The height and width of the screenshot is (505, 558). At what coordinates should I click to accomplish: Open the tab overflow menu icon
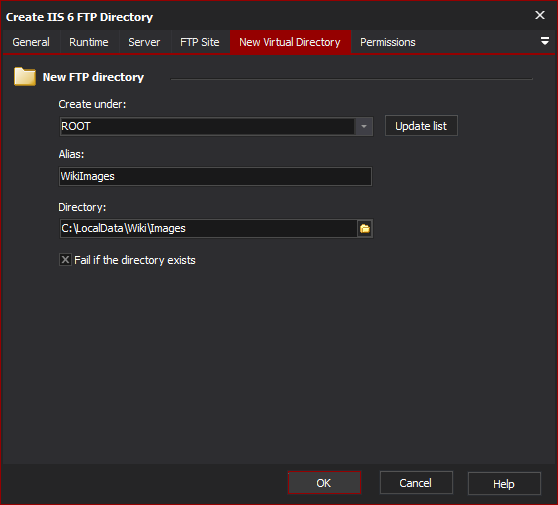(544, 41)
